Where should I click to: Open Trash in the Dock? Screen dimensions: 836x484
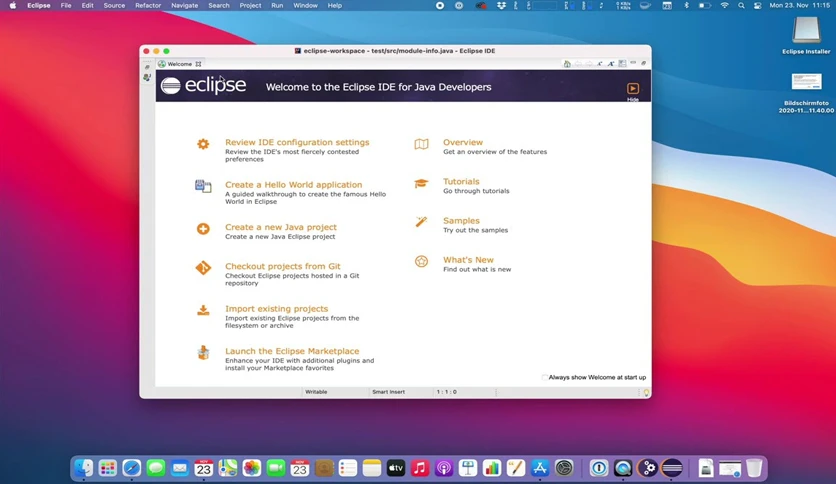[754, 469]
